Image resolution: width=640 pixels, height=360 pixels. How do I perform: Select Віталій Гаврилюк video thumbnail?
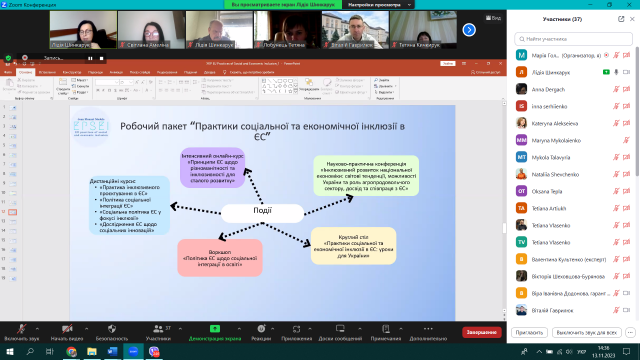(x=355, y=30)
